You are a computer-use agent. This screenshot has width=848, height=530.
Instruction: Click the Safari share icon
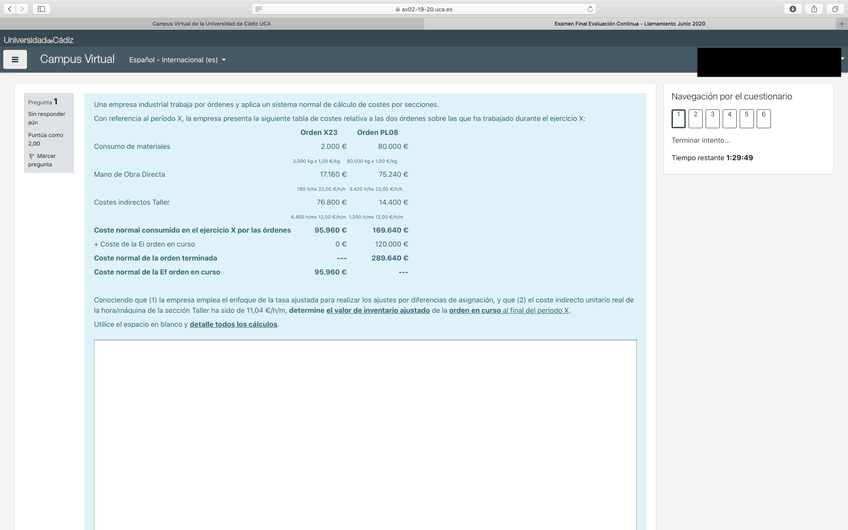point(814,9)
